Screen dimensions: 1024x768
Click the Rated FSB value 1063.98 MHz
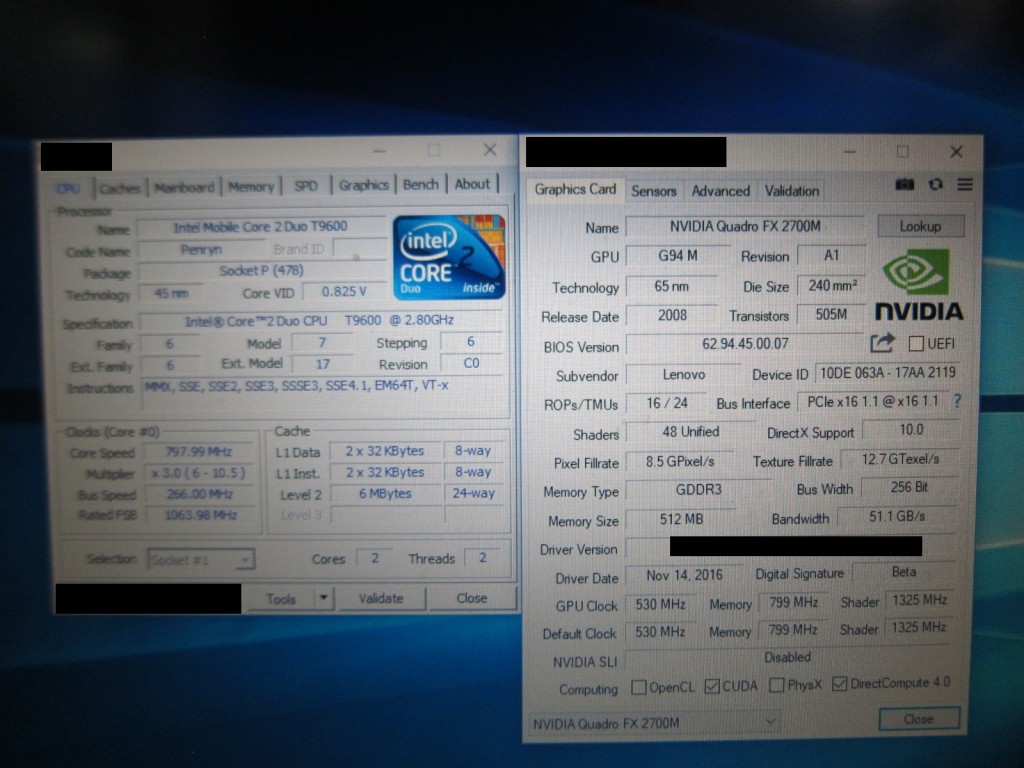pyautogui.click(x=199, y=515)
